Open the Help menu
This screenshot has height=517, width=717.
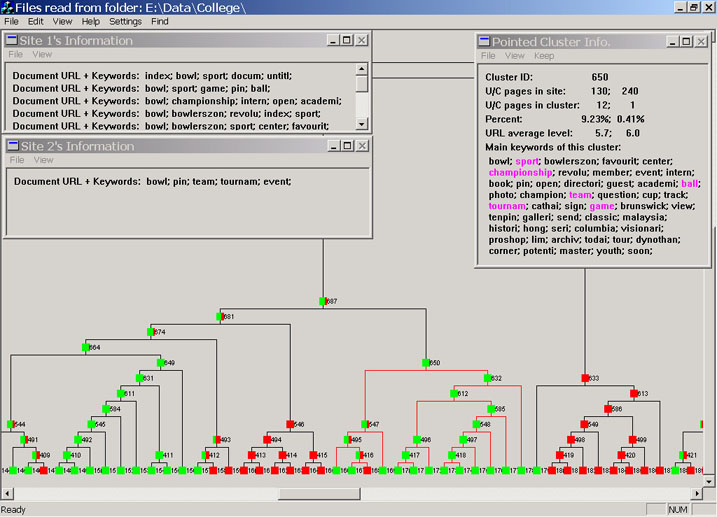(x=91, y=21)
